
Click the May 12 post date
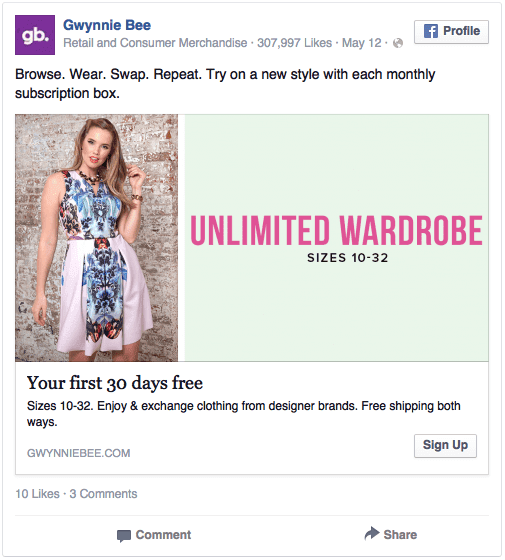pos(361,43)
